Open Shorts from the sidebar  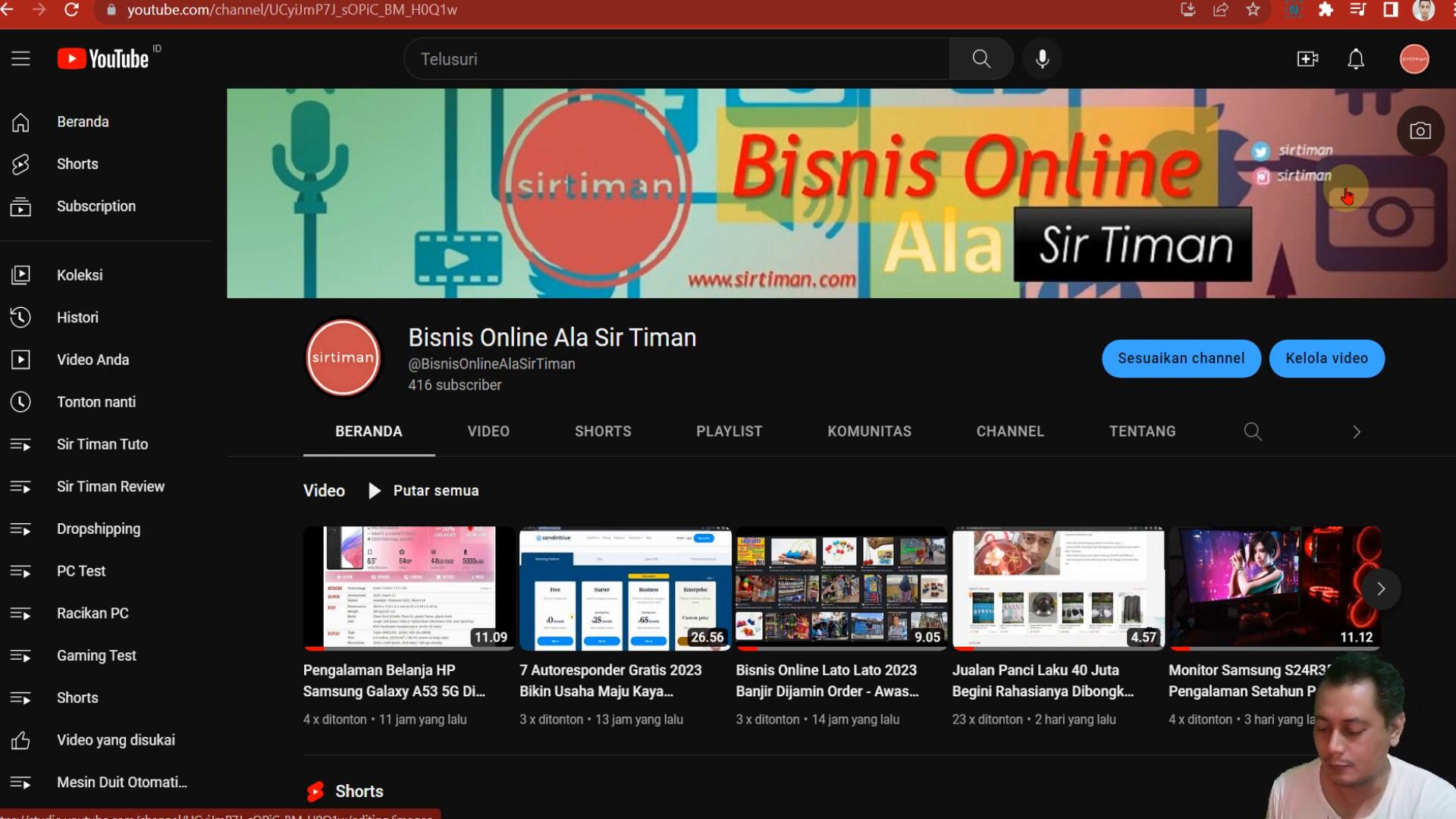click(77, 164)
